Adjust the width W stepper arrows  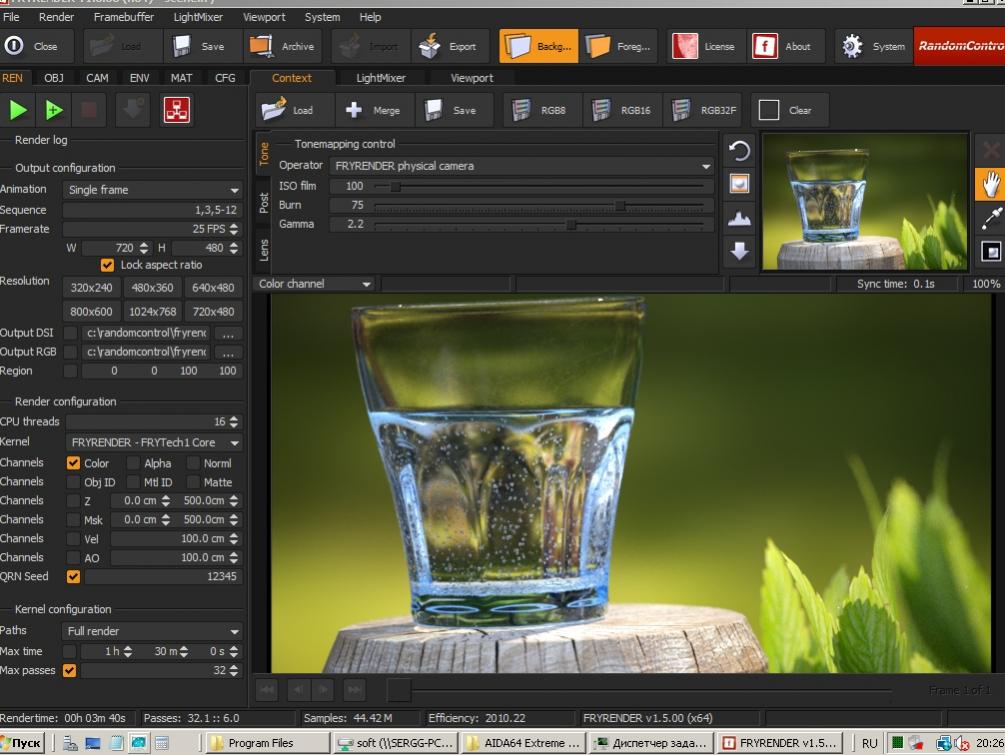[x=144, y=247]
